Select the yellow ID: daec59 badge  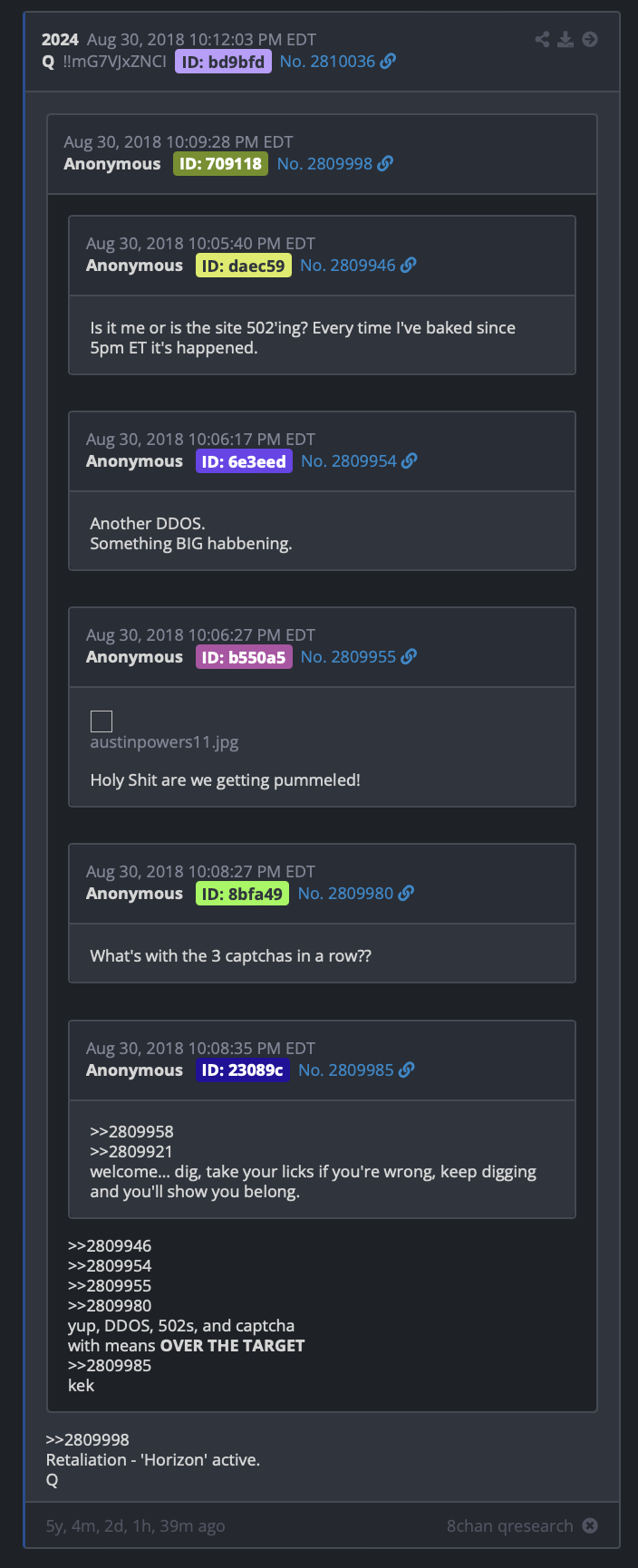[x=244, y=266]
